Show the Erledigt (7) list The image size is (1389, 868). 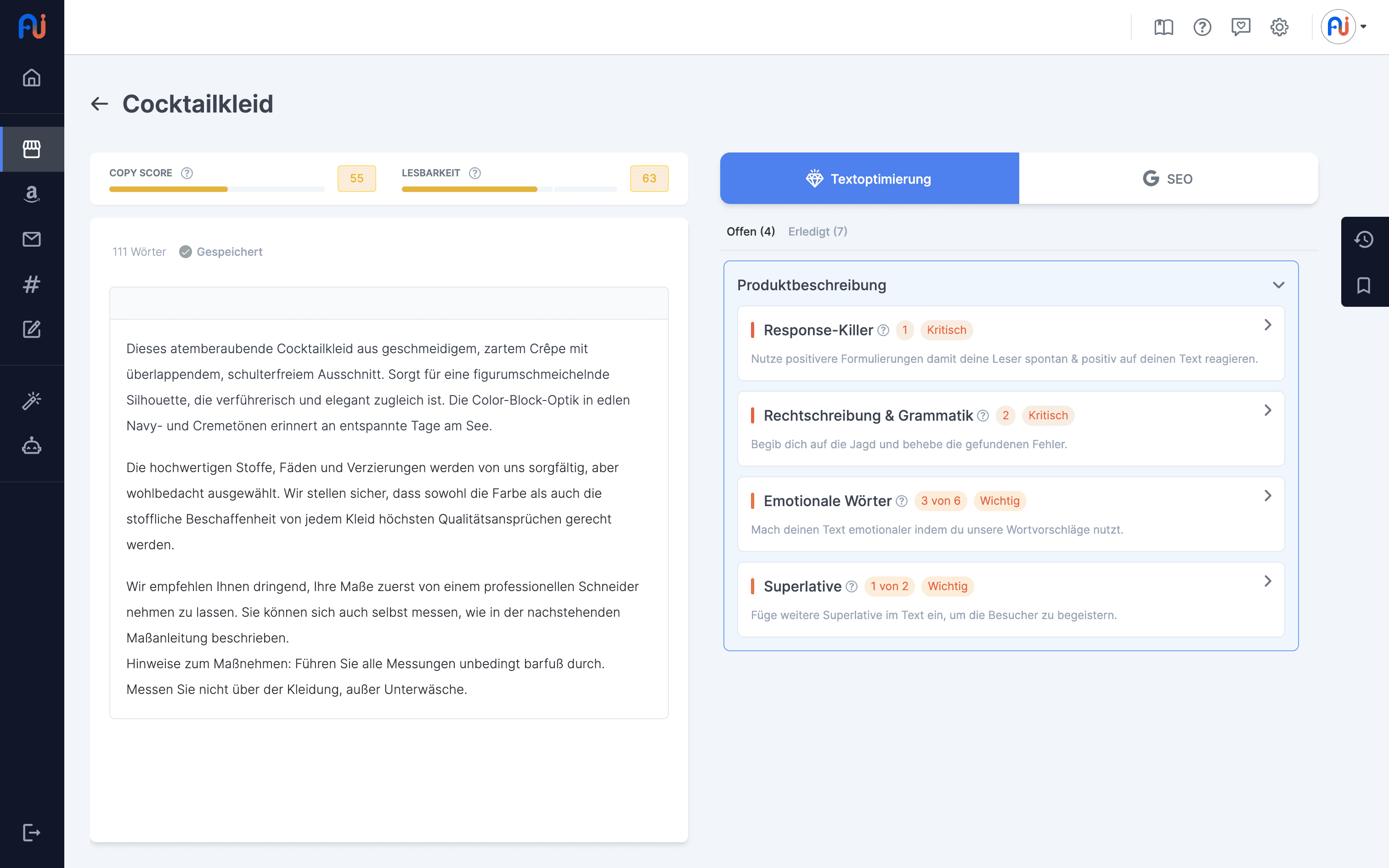tap(817, 231)
